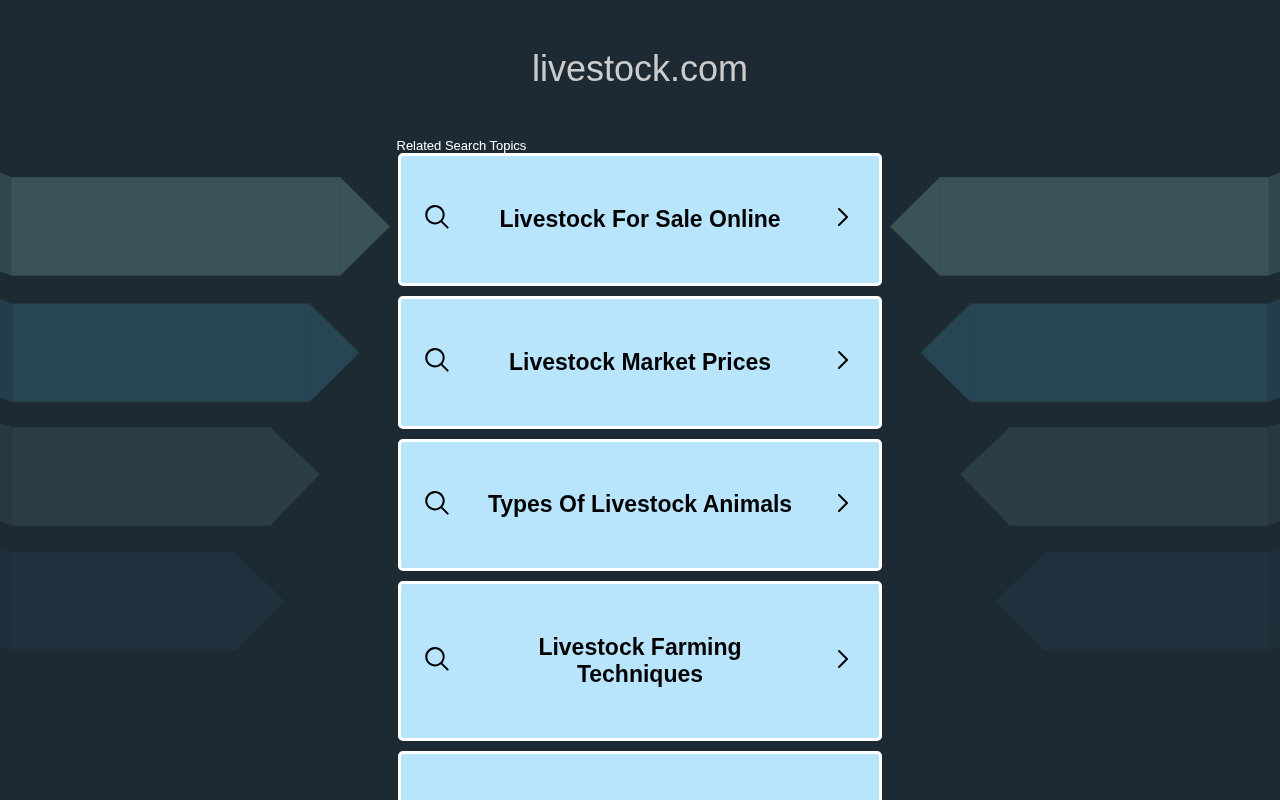This screenshot has height=800, width=1280.
Task: Select the Types Of Livestock Animals link
Action: pyautogui.click(x=640, y=504)
